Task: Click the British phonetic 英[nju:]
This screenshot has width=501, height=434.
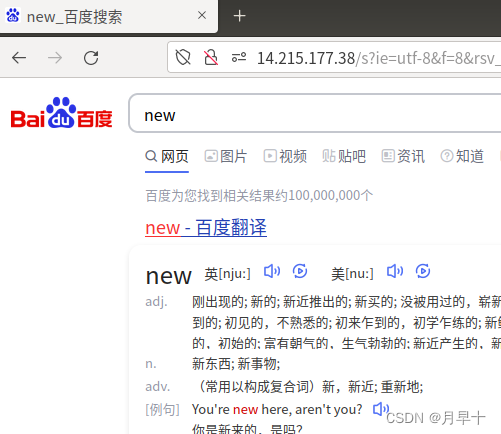Action: tap(227, 274)
